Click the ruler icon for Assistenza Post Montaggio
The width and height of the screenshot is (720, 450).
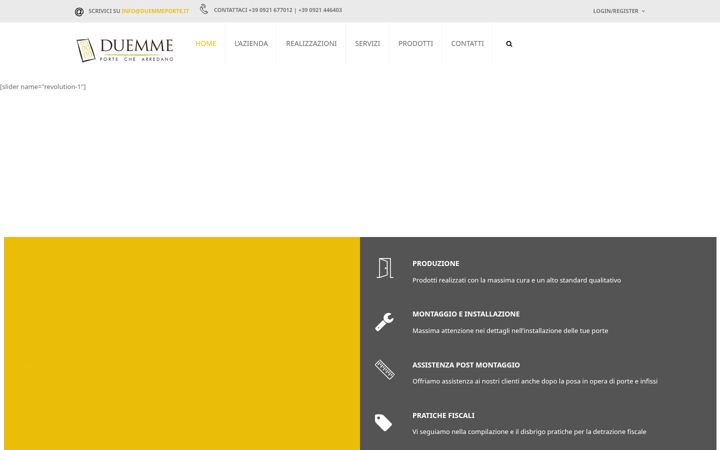coord(385,370)
